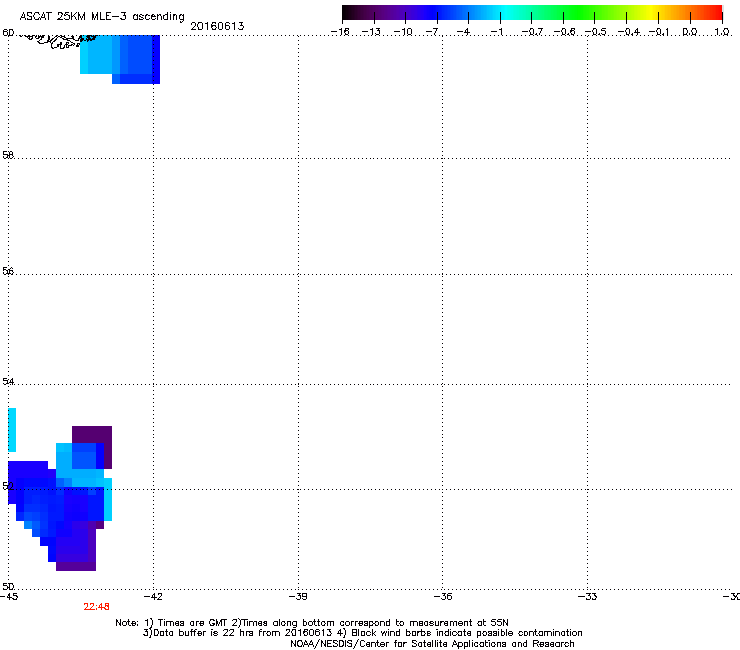The height and width of the screenshot is (650, 740).
Task: Click the latitude label "58"
Action: 8,155
